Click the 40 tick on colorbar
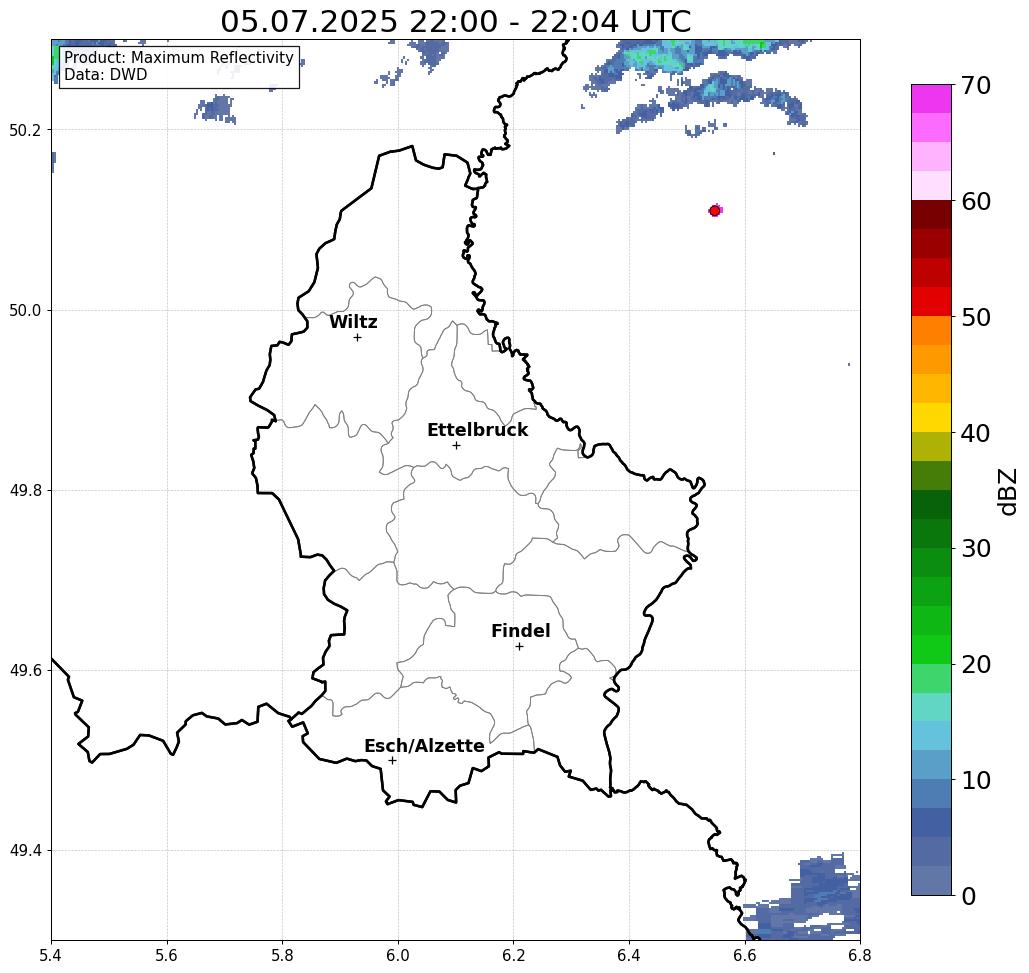 coord(976,433)
